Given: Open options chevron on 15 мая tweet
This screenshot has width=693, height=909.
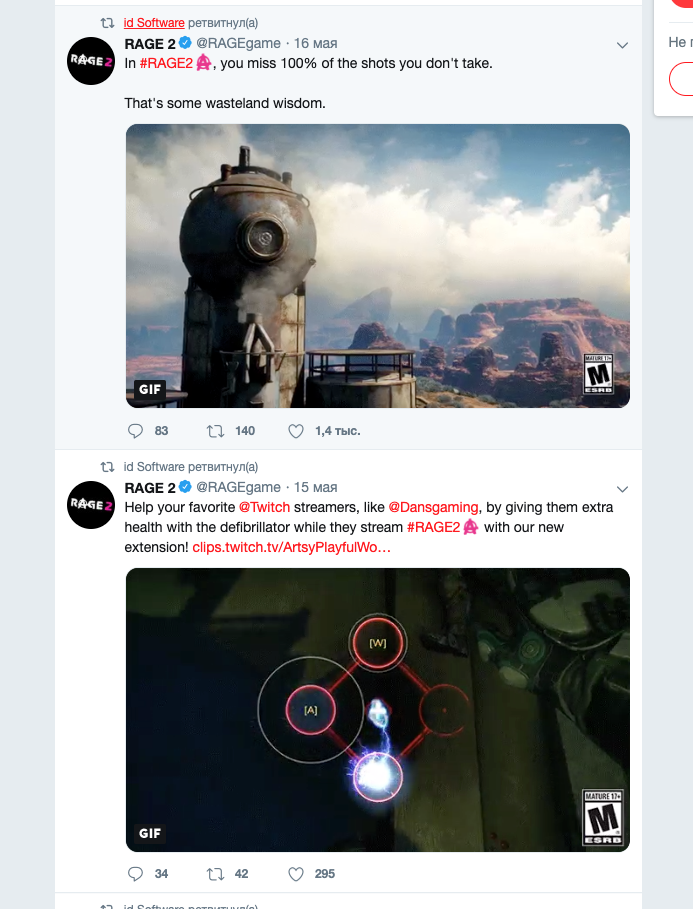Looking at the screenshot, I should 621,489.
